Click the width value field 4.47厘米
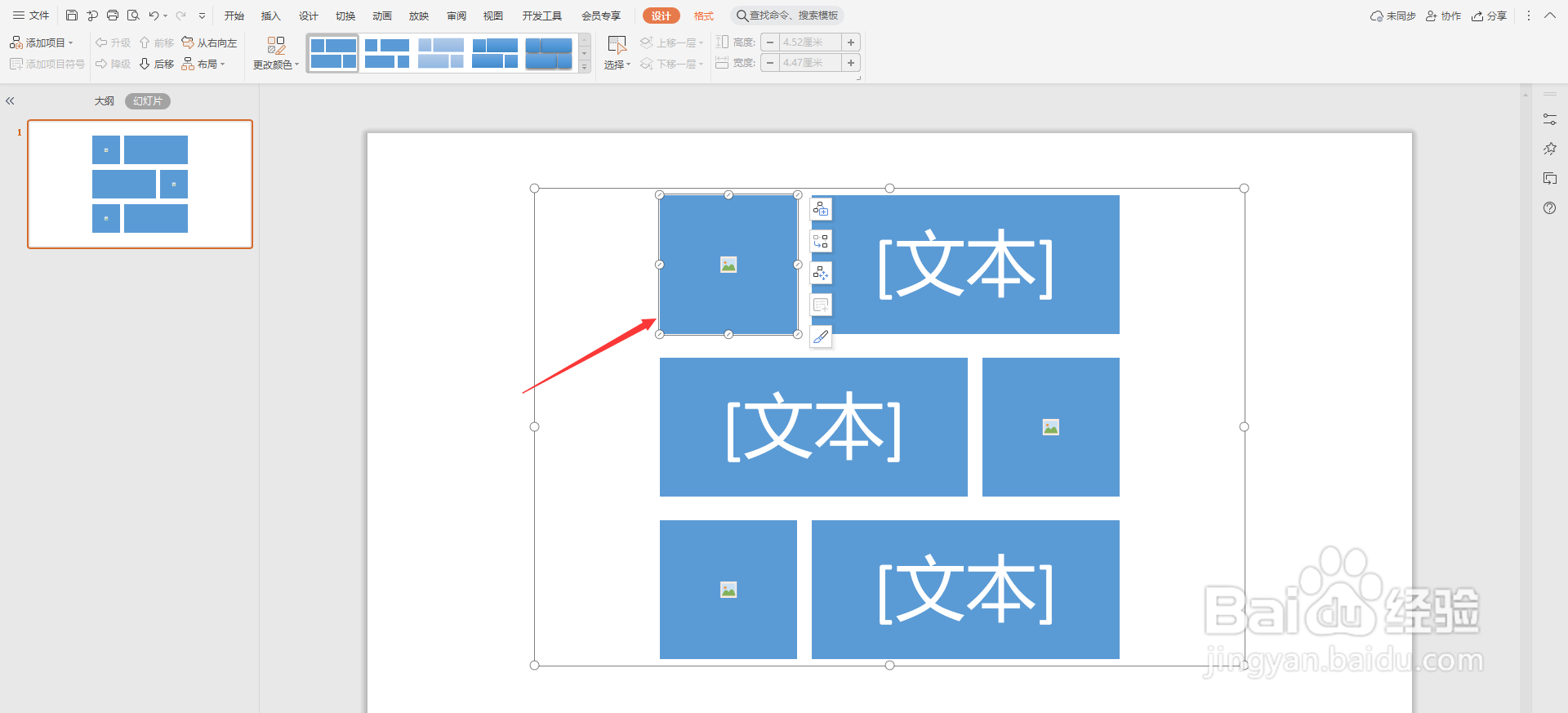Viewport: 1568px width, 713px height. 810,63
